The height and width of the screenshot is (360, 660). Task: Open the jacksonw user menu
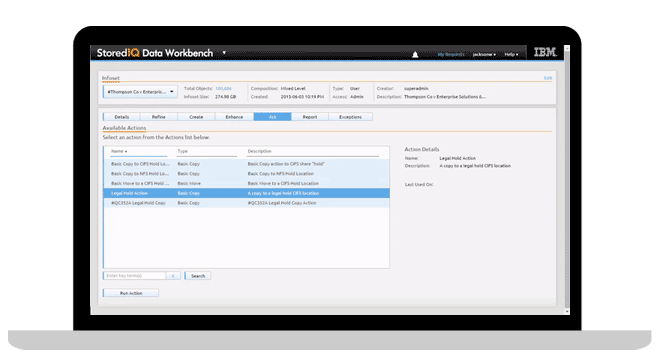pos(484,54)
